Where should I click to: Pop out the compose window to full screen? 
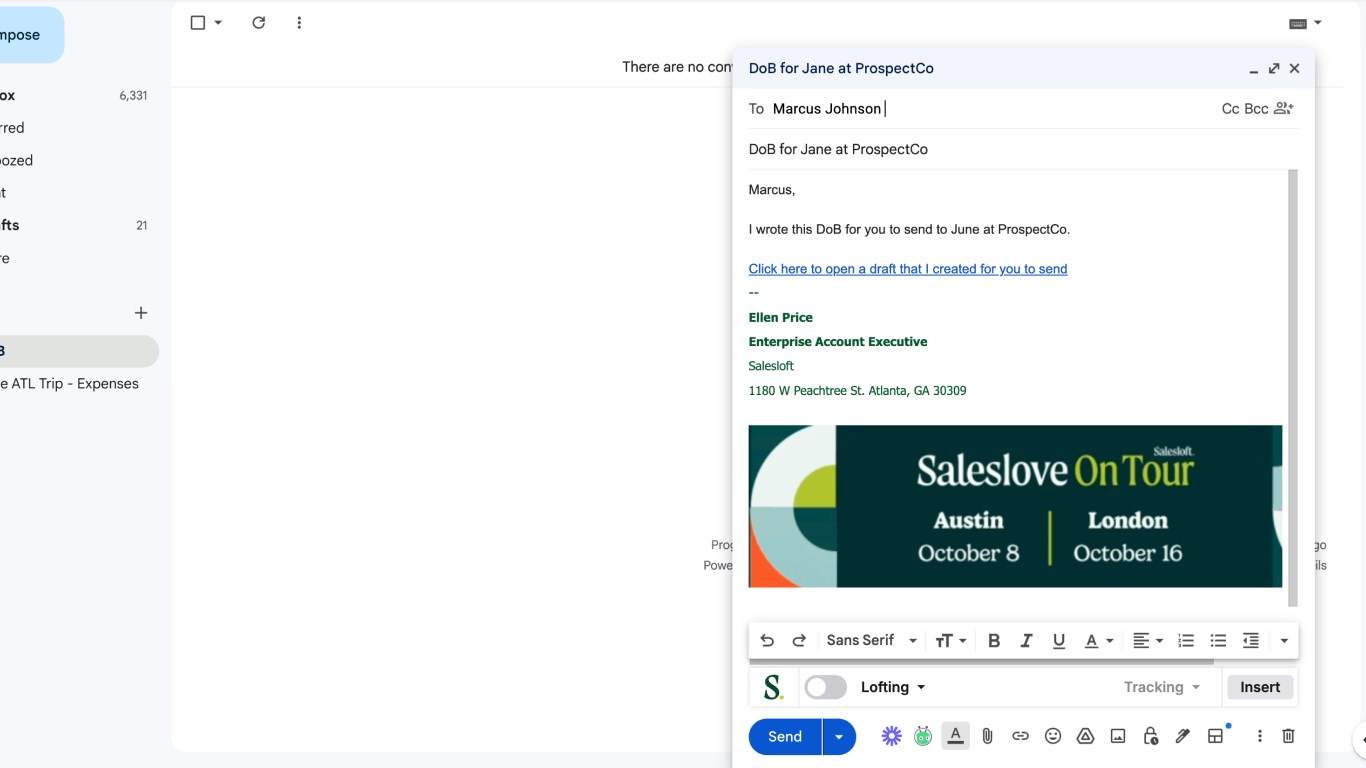click(1274, 69)
